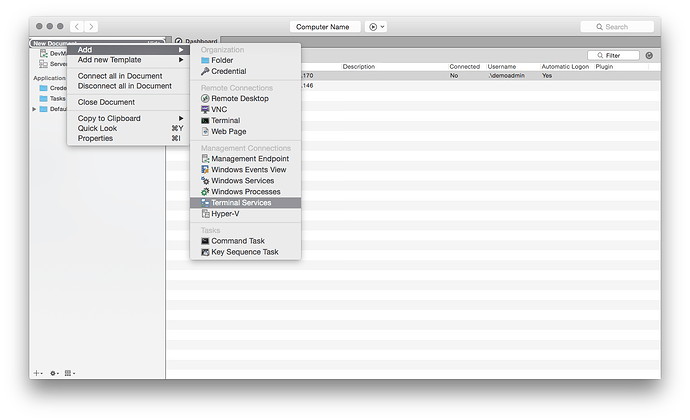The height and width of the screenshot is (420, 690).
Task: Add a Credential object
Action: click(x=228, y=71)
